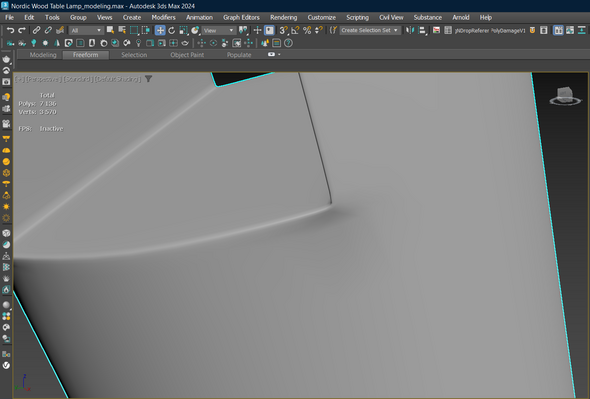Toggle the Spinner Snap button
The width and height of the screenshot is (590, 399).
[x=319, y=30]
